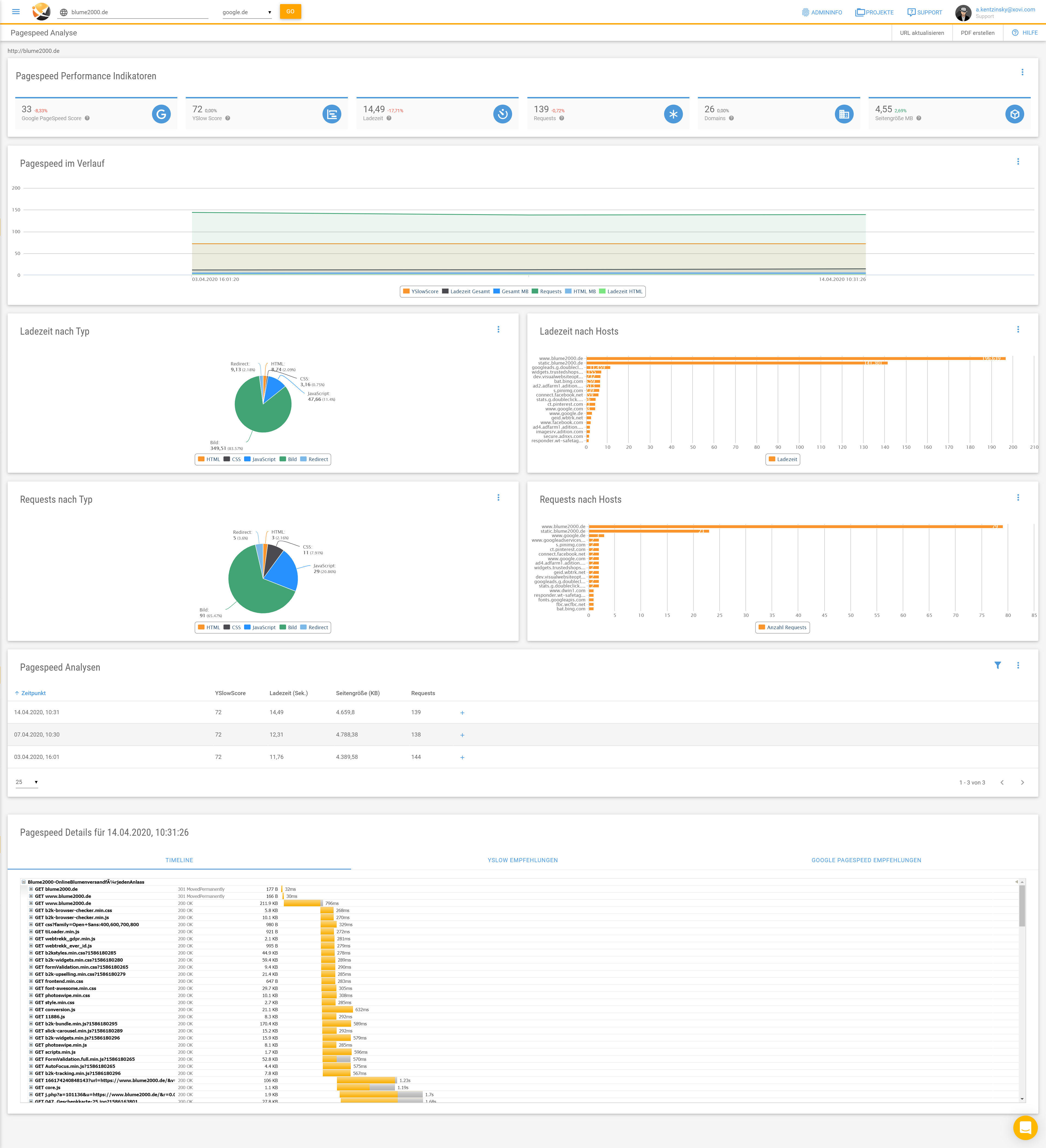This screenshot has width=1046, height=1148.
Task: Open options menu of Requests nach Typ
Action: point(498,498)
